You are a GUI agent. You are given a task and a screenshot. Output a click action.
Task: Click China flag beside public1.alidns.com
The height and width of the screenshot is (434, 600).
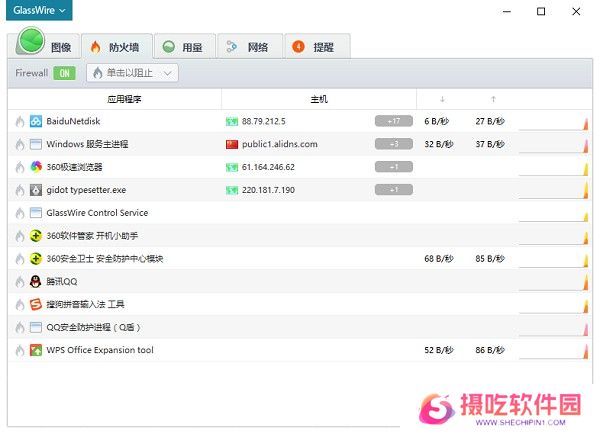(232, 144)
